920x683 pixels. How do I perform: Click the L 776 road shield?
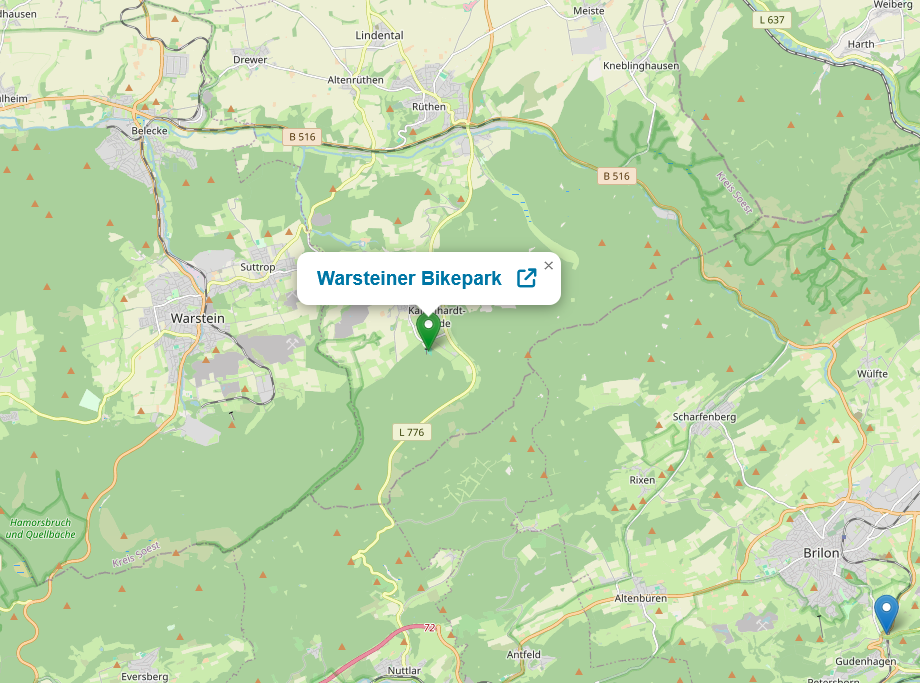pos(411,432)
